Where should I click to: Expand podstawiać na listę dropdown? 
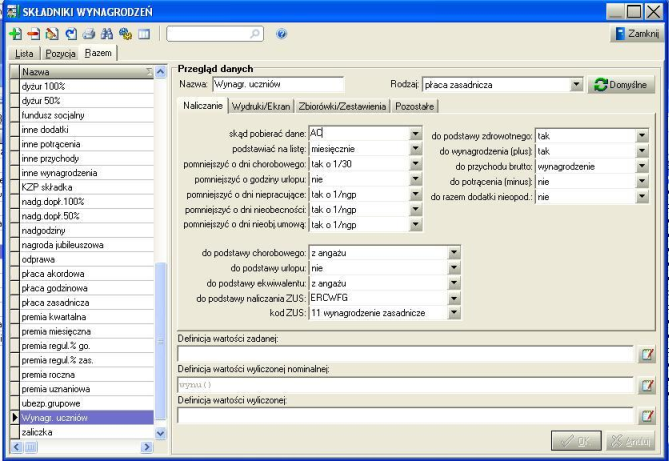(415, 149)
